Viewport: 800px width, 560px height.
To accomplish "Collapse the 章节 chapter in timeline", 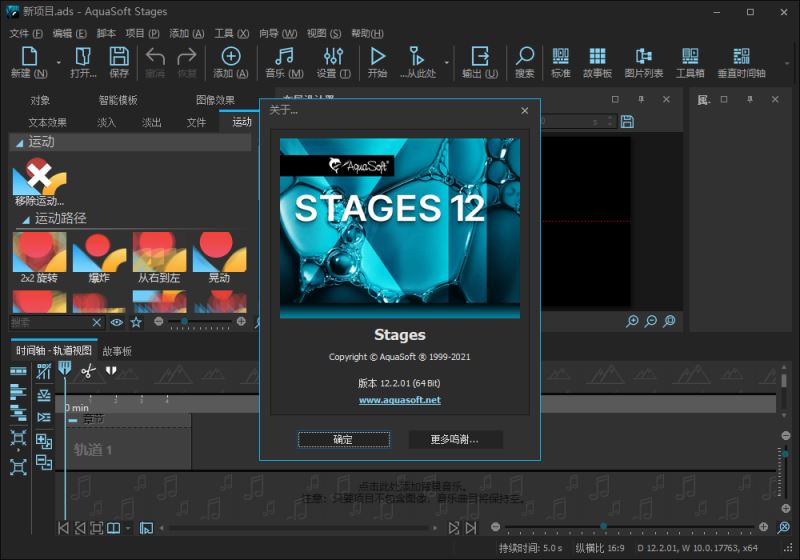I will tap(73, 420).
